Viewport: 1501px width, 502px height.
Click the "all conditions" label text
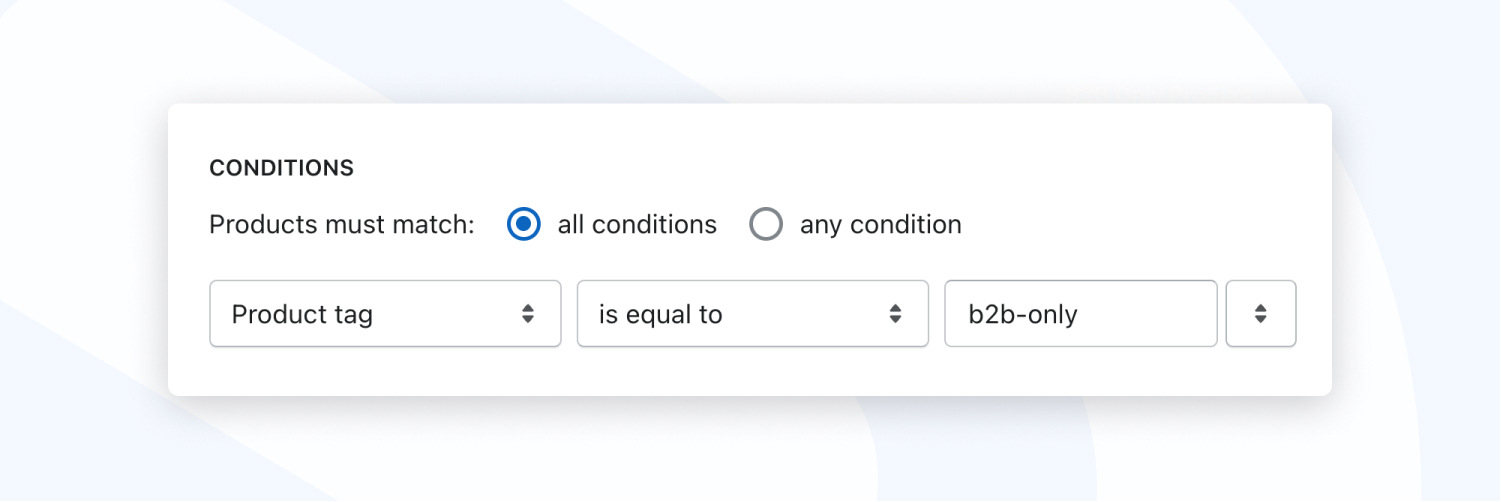pos(637,224)
